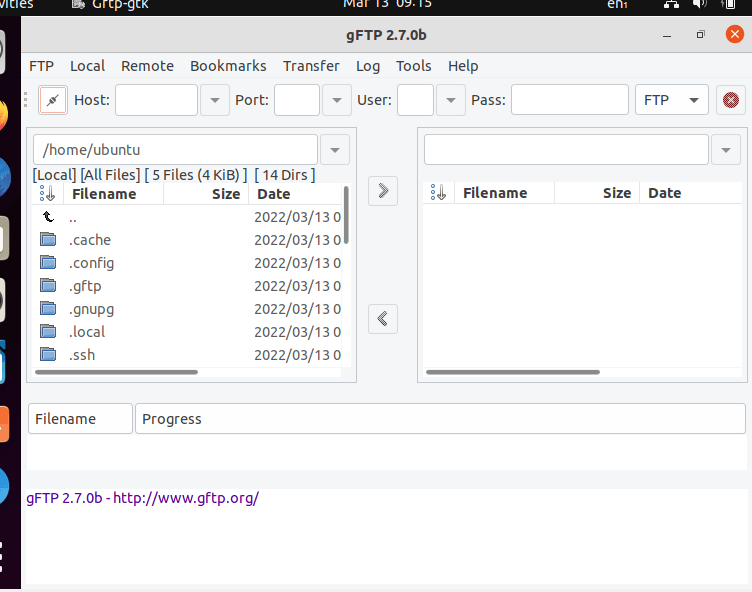Screen dimensions: 752x592
Task: Click the transfer queue Filename column header
Action: point(80,419)
